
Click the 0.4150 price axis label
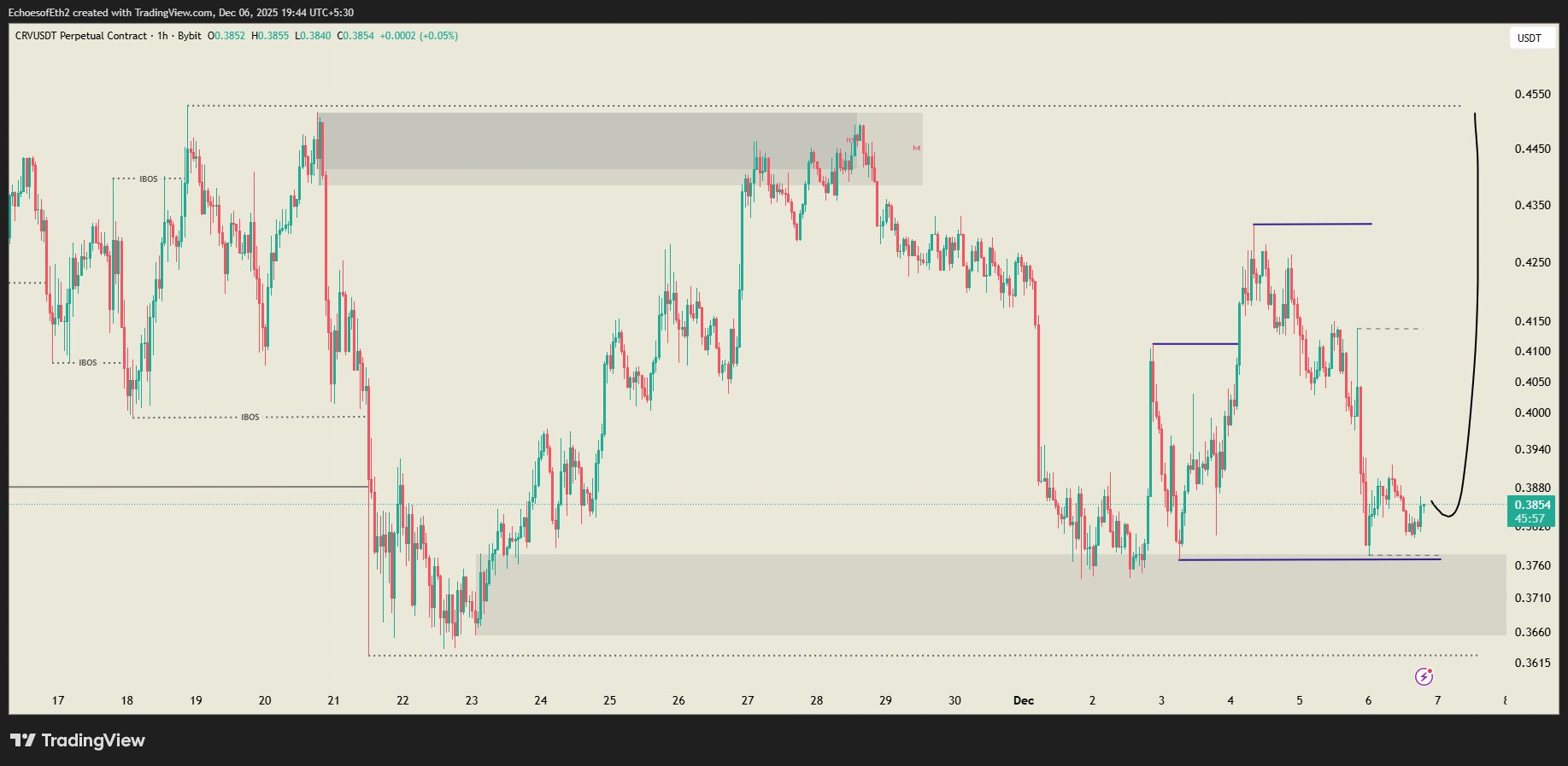pos(1532,321)
